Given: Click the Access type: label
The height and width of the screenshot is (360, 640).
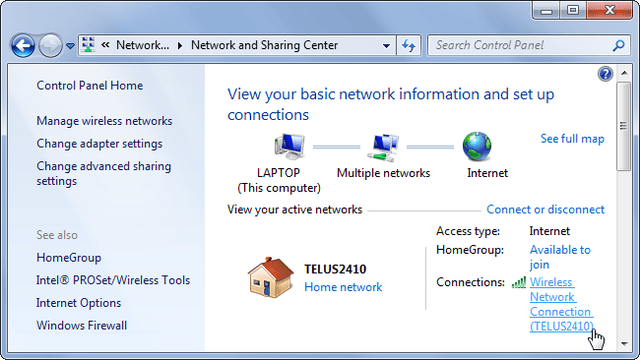Looking at the screenshot, I should [468, 231].
